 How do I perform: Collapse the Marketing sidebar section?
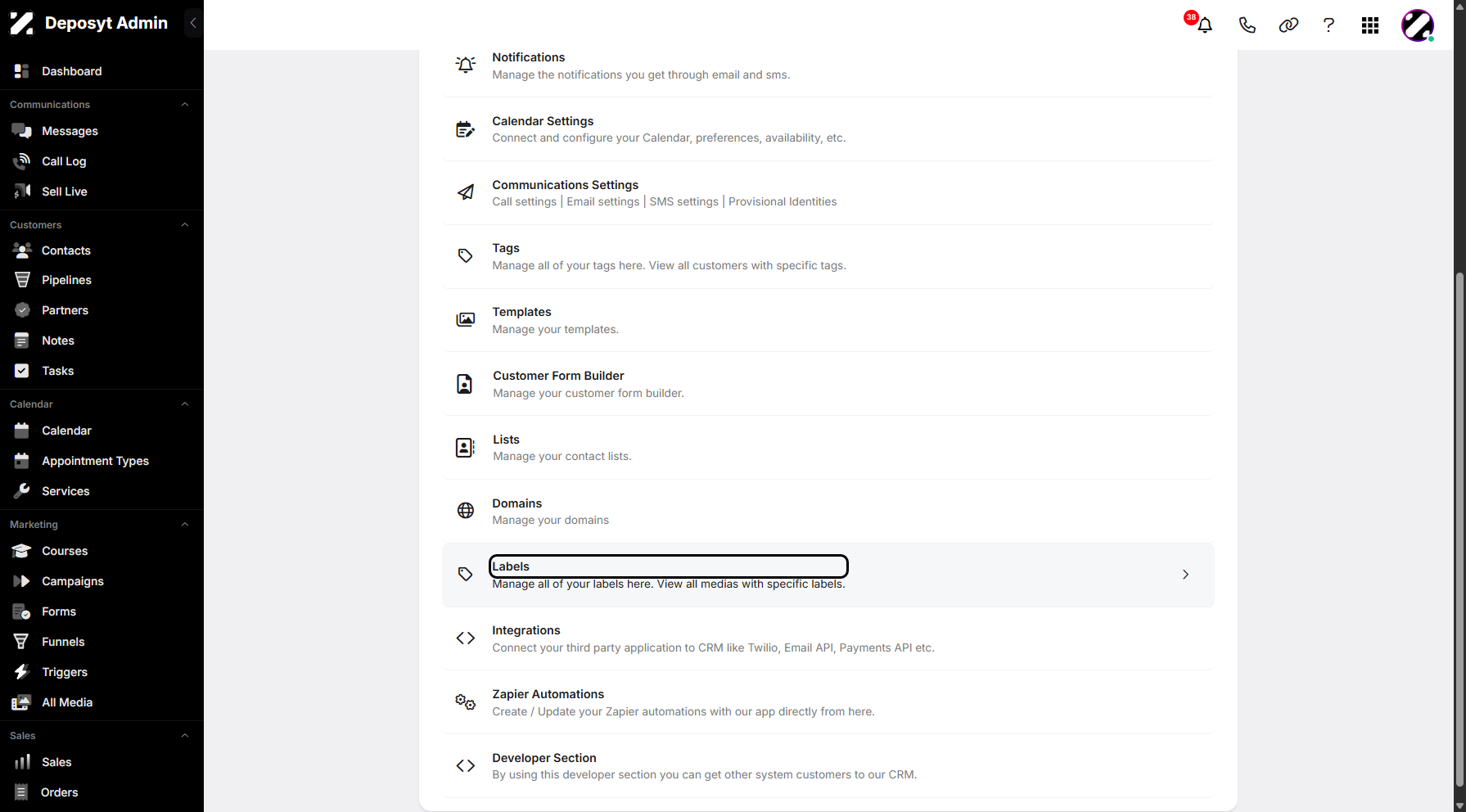(185, 525)
